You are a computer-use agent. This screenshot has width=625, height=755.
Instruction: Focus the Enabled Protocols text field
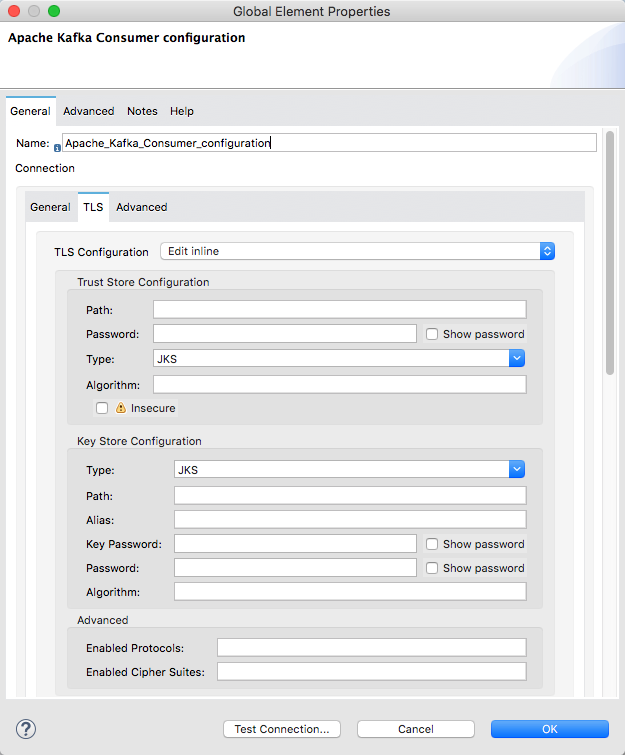click(x=371, y=648)
